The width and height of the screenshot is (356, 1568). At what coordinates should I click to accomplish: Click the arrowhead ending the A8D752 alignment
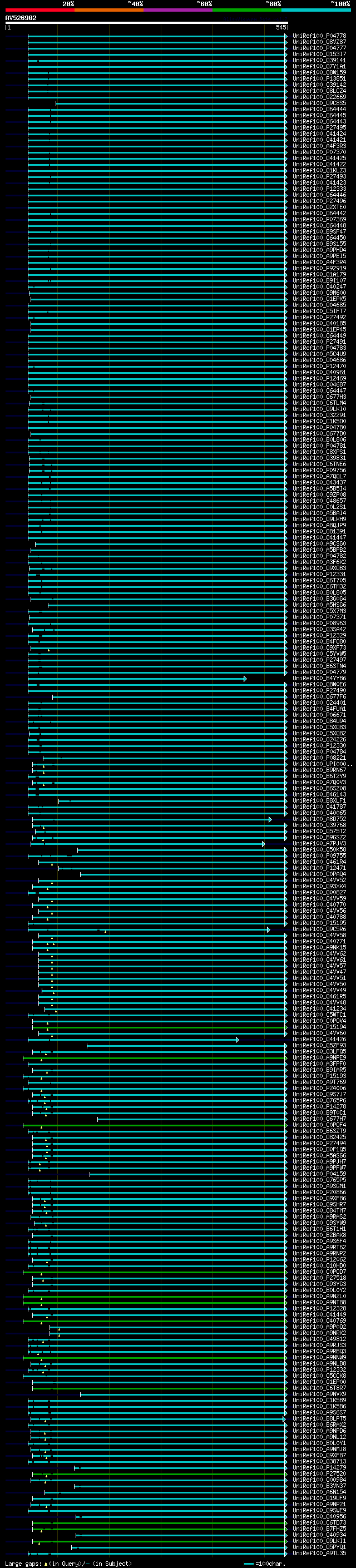(270, 819)
